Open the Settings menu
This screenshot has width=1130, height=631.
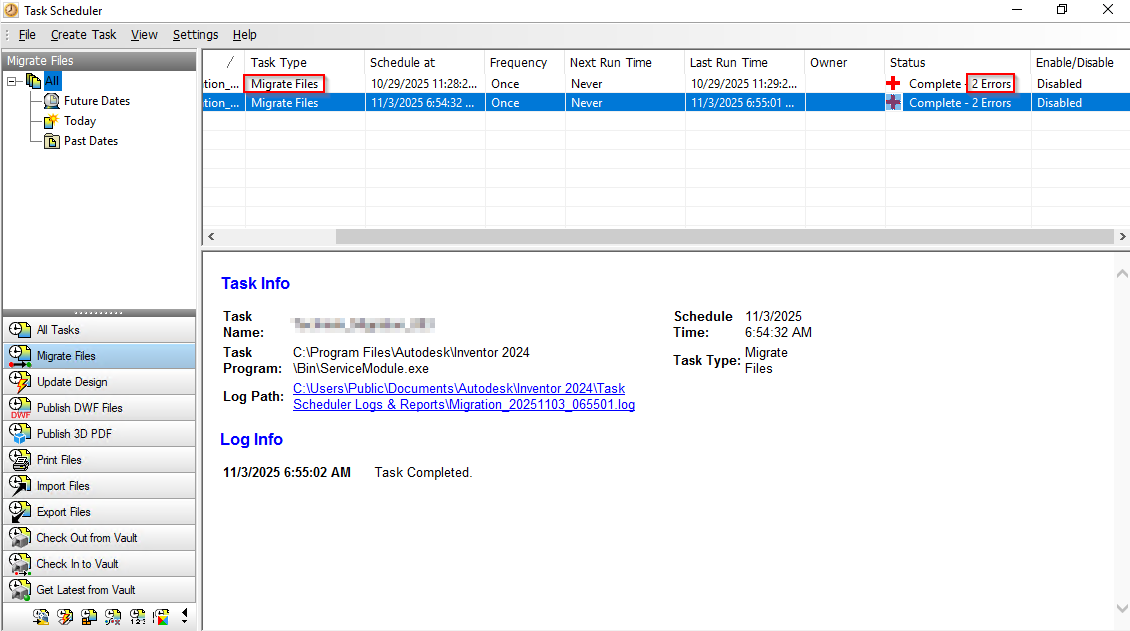pos(195,35)
